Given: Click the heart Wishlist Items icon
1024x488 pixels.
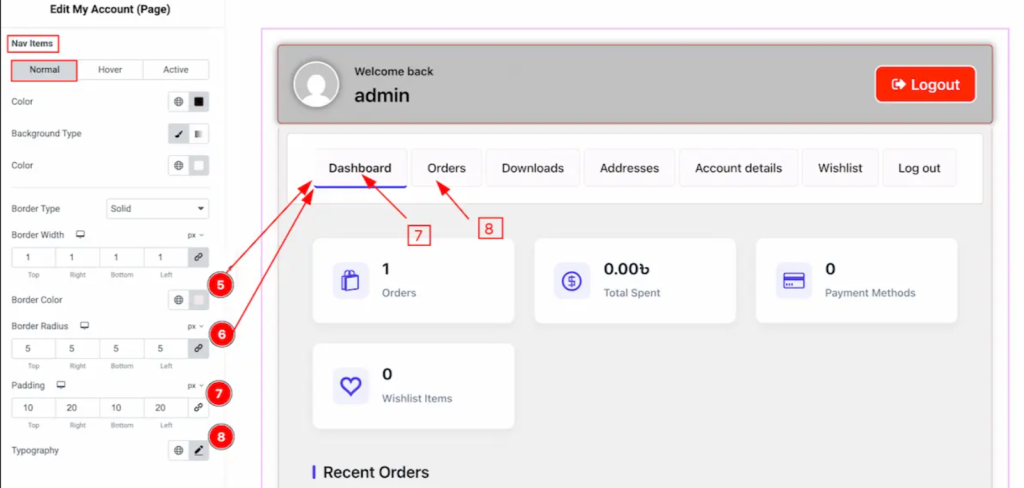Looking at the screenshot, I should [351, 386].
